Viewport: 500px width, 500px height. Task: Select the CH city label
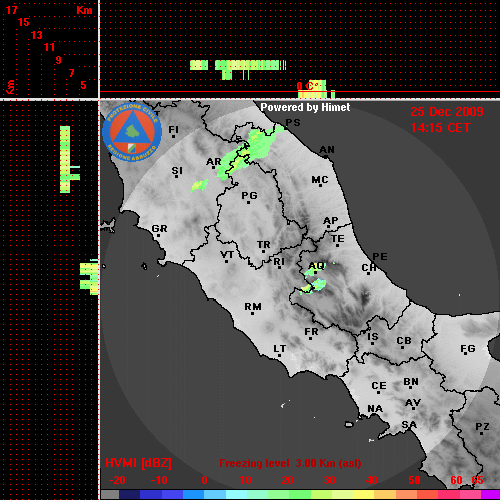[369, 268]
